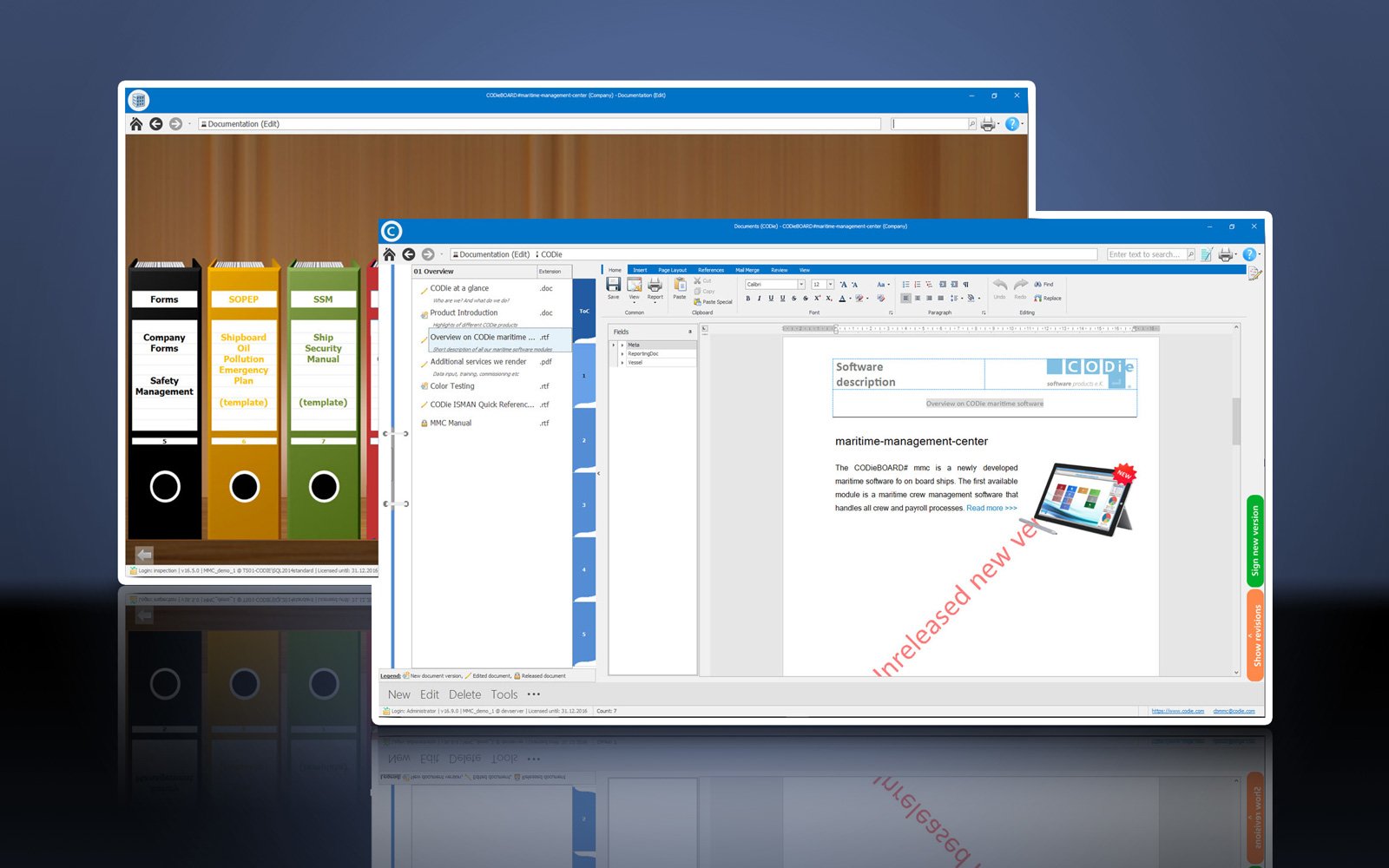Click the Delete button in the bottom bar
The height and width of the screenshot is (868, 1389).
pos(465,694)
